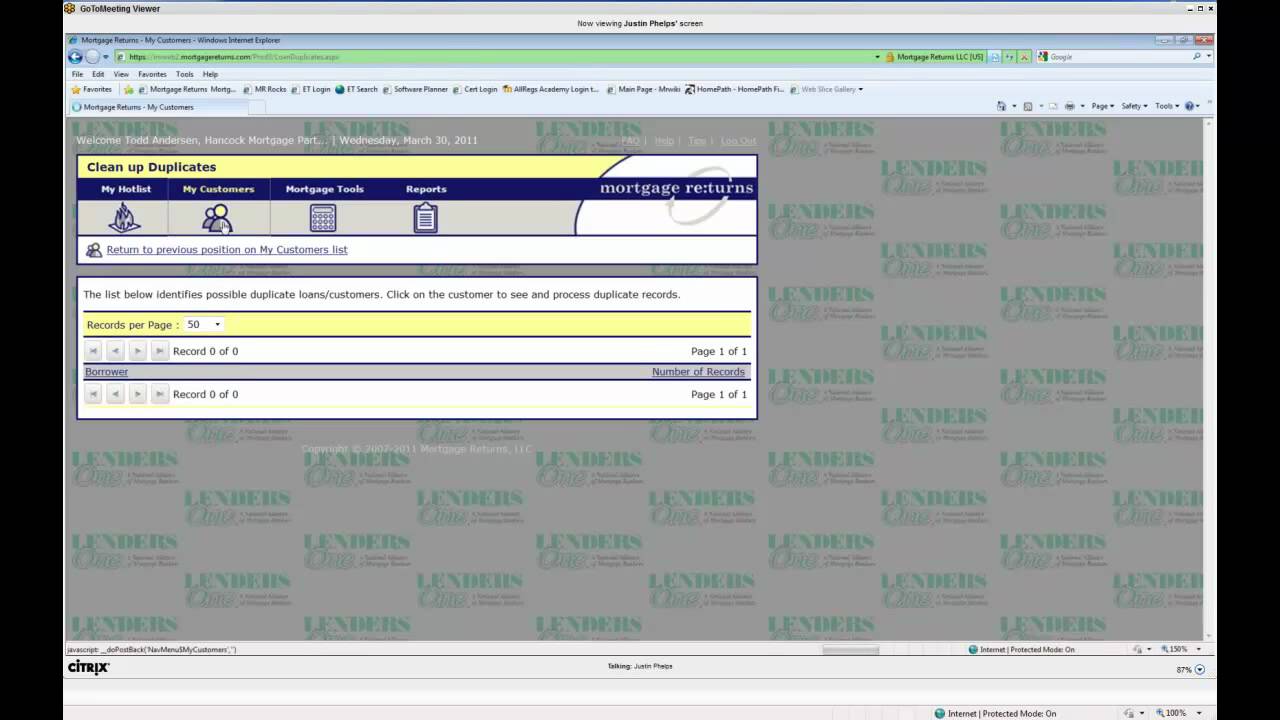The width and height of the screenshot is (1280, 720).
Task: Open the Favorites menu in menu bar
Action: point(152,74)
